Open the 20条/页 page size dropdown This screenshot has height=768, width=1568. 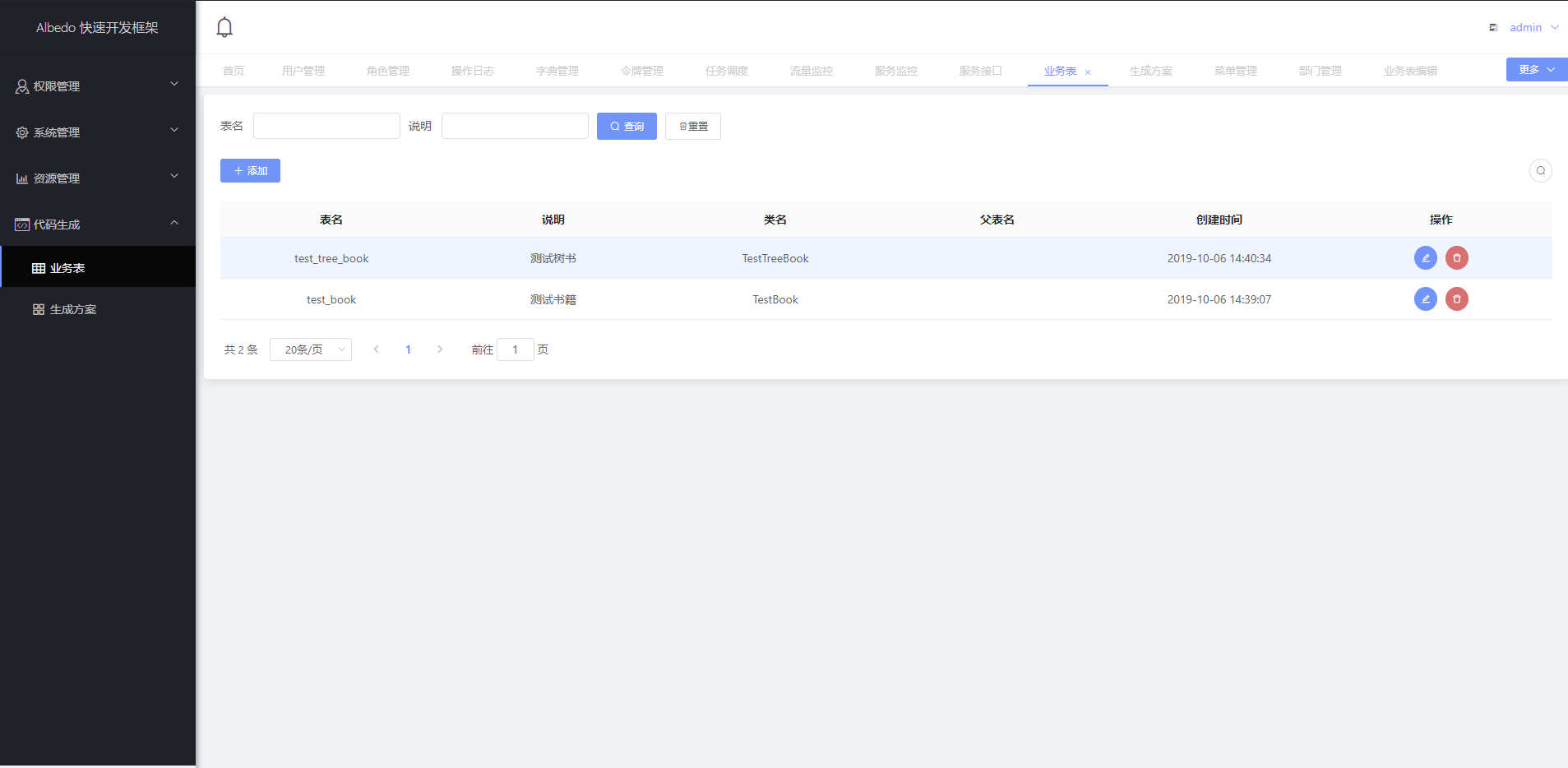[311, 349]
